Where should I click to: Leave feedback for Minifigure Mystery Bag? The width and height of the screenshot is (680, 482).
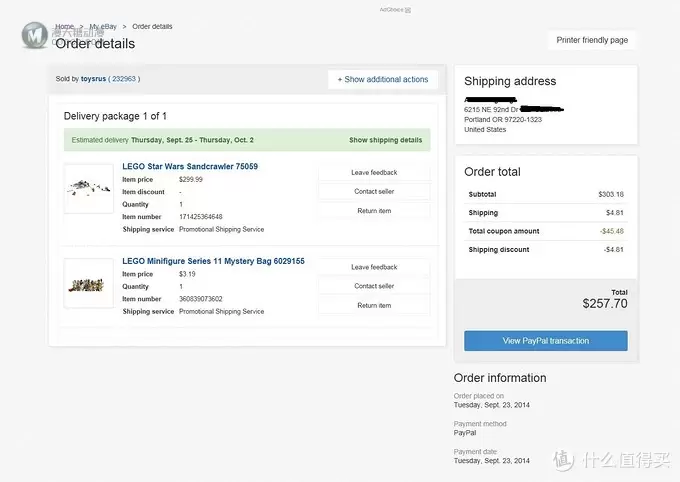pyautogui.click(x=374, y=267)
